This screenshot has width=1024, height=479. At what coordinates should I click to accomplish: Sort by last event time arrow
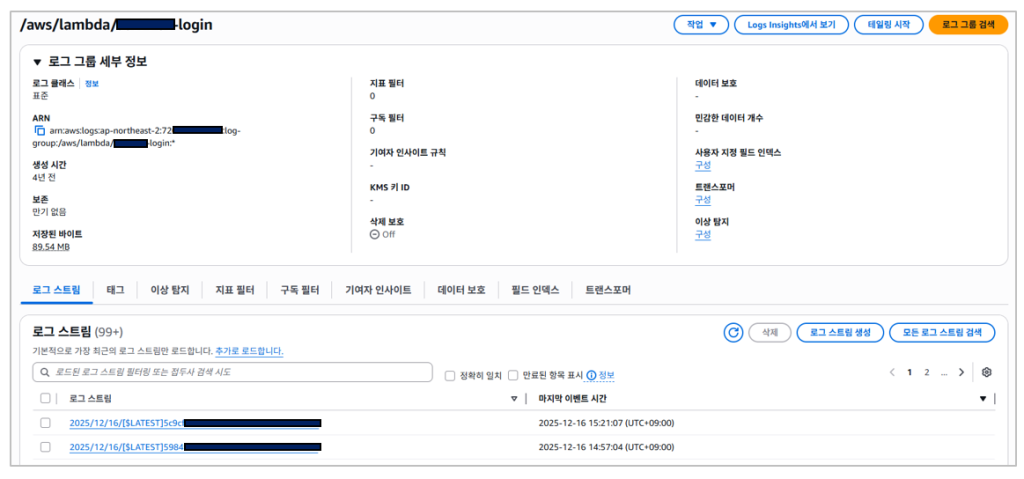[x=982, y=398]
